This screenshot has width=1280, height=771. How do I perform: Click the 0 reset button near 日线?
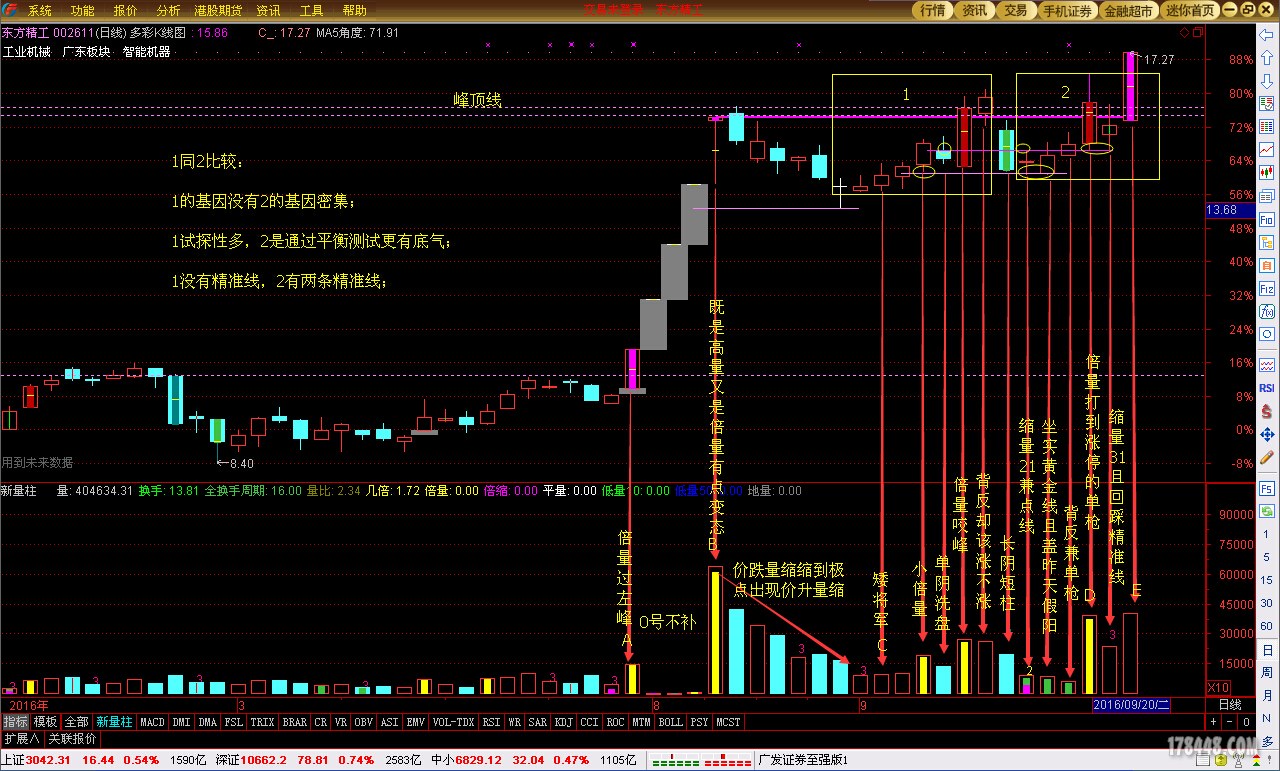tap(1246, 722)
